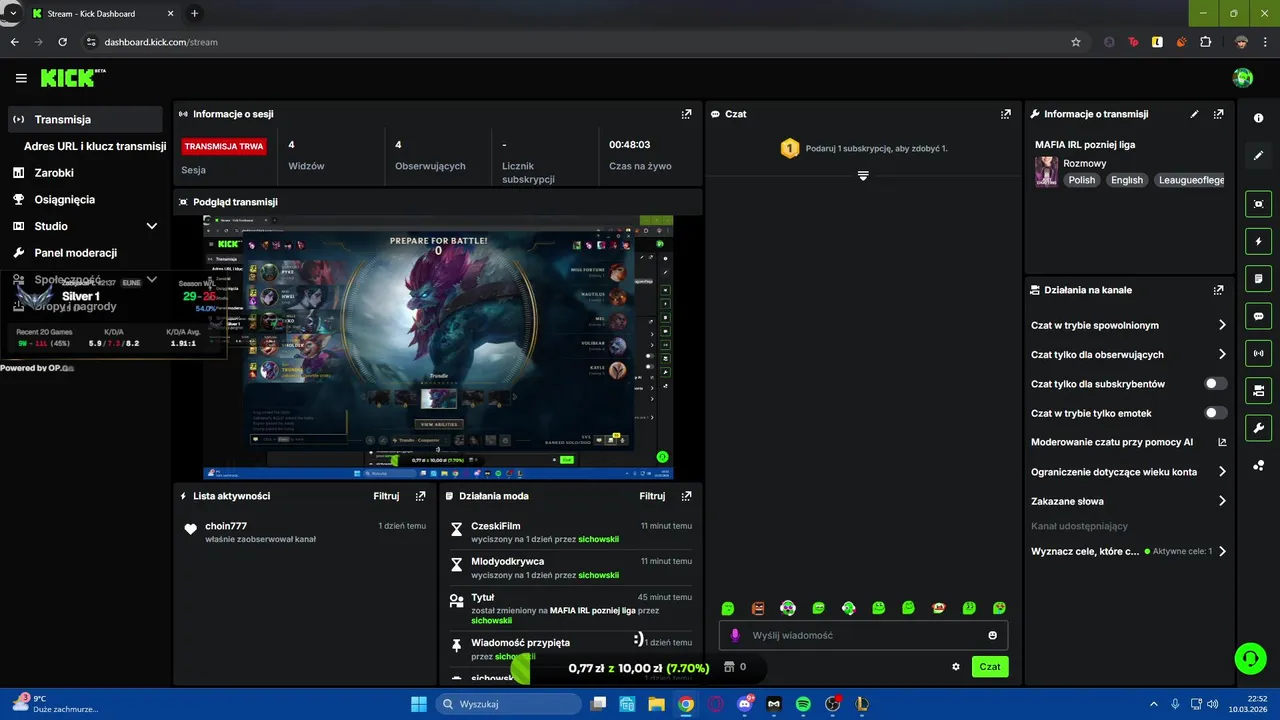This screenshot has height=720, width=1280.
Task: Open Spotify from the taskbar
Action: point(803,704)
